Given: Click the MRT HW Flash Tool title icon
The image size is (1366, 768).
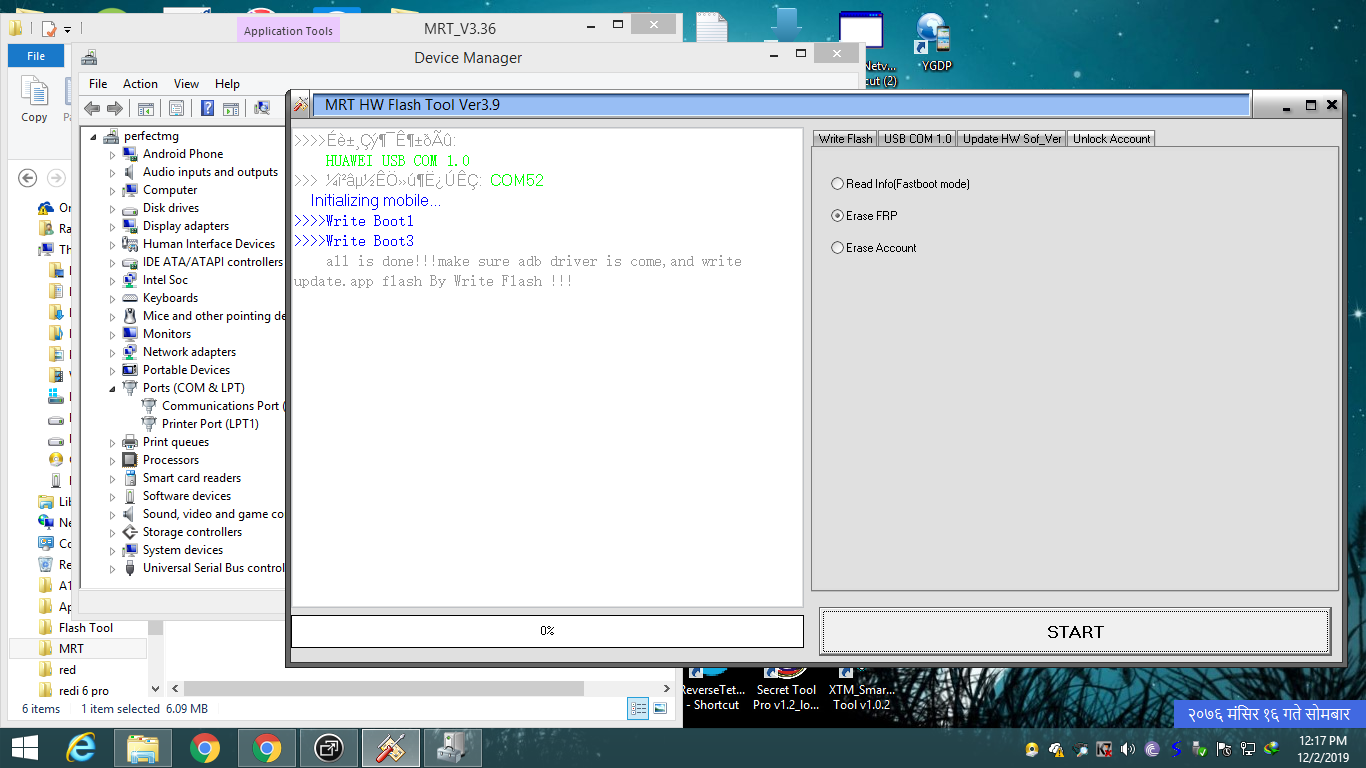Looking at the screenshot, I should pyautogui.click(x=300, y=104).
